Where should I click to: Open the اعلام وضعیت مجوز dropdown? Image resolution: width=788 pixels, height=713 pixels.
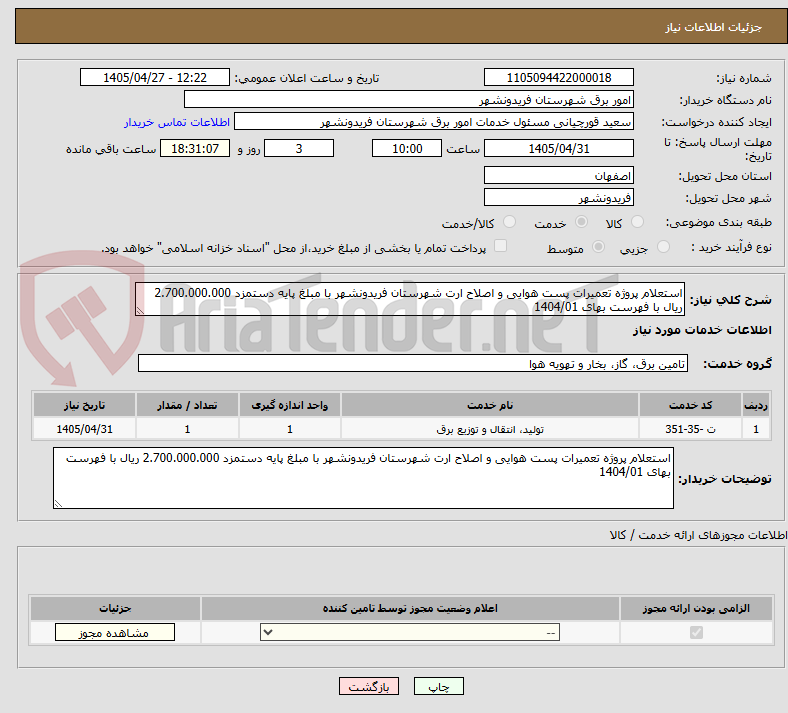(410, 632)
